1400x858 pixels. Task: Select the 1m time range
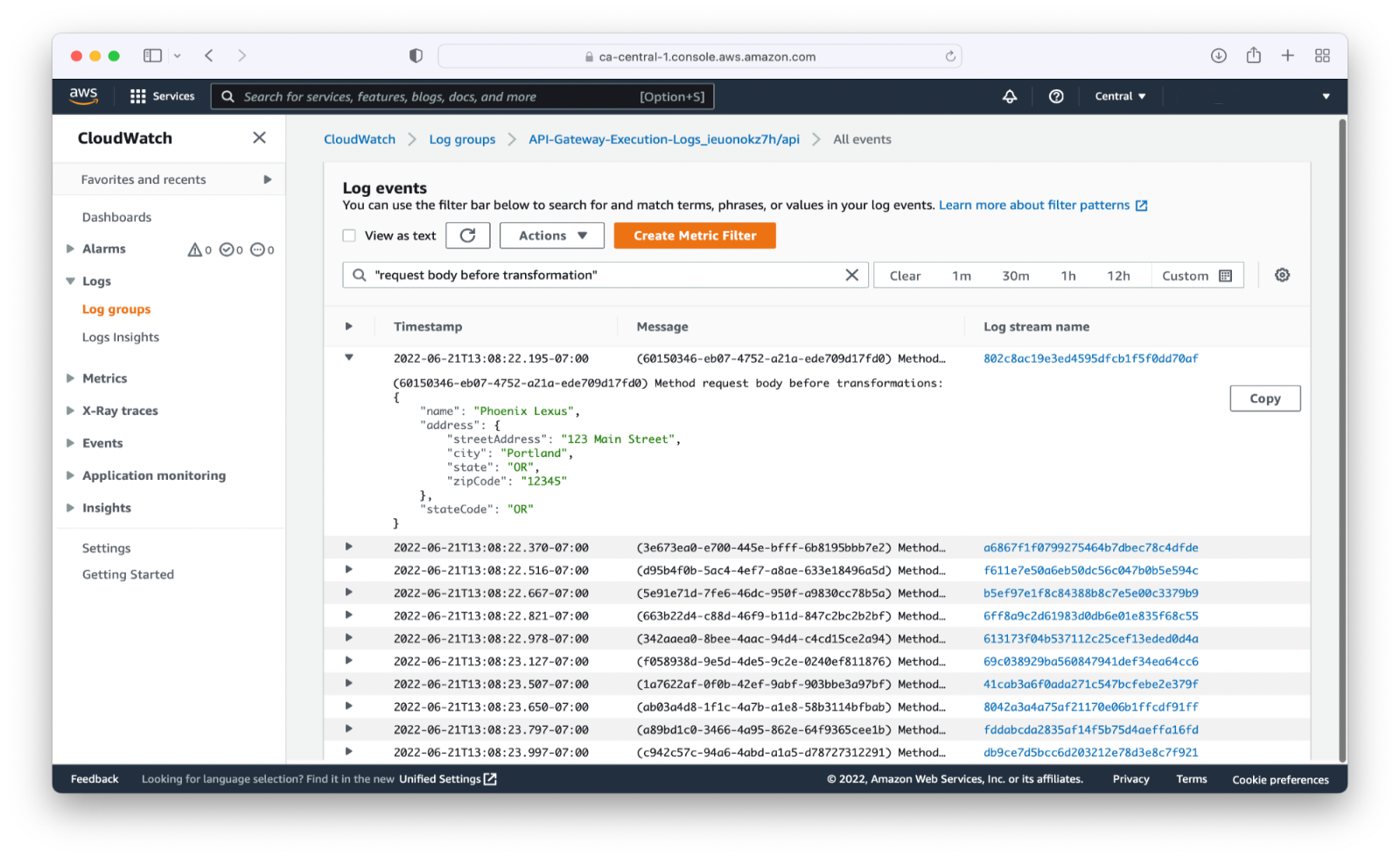(962, 276)
